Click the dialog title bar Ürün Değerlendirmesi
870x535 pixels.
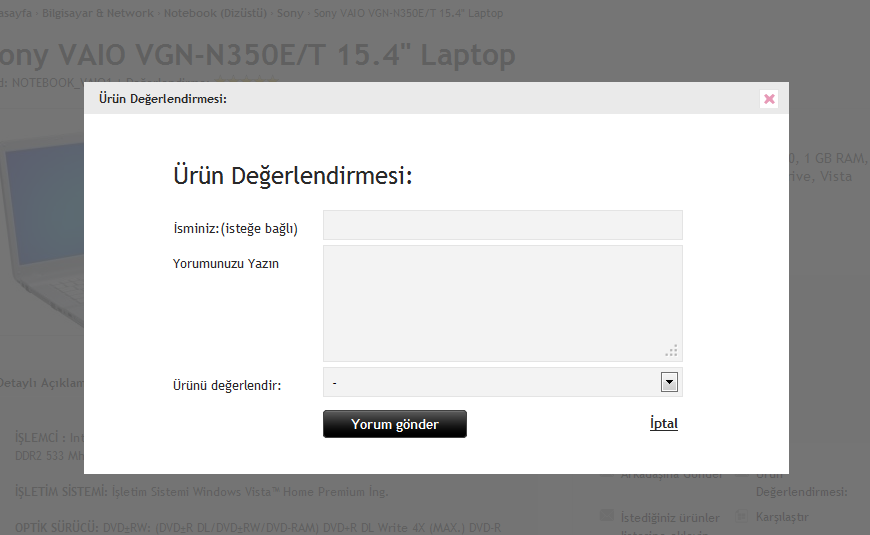(x=162, y=98)
